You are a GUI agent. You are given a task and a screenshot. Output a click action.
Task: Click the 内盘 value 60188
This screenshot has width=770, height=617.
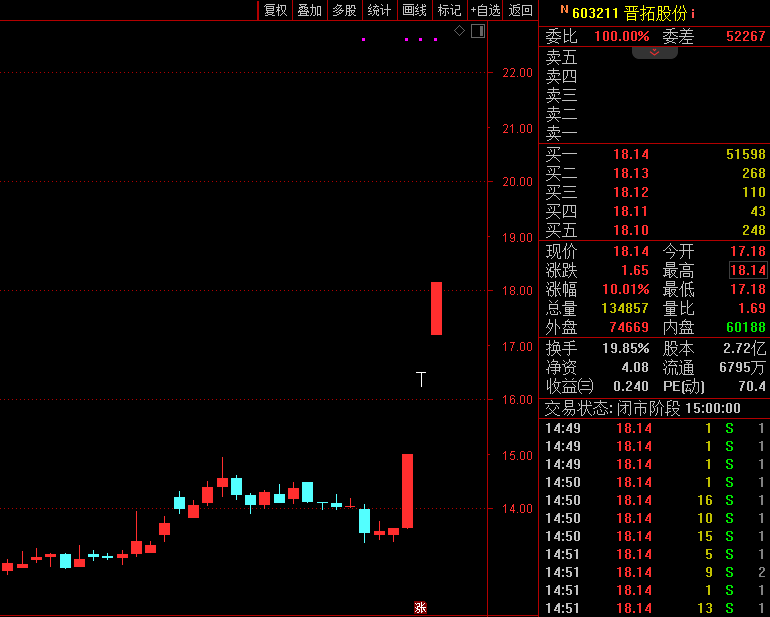pos(745,327)
